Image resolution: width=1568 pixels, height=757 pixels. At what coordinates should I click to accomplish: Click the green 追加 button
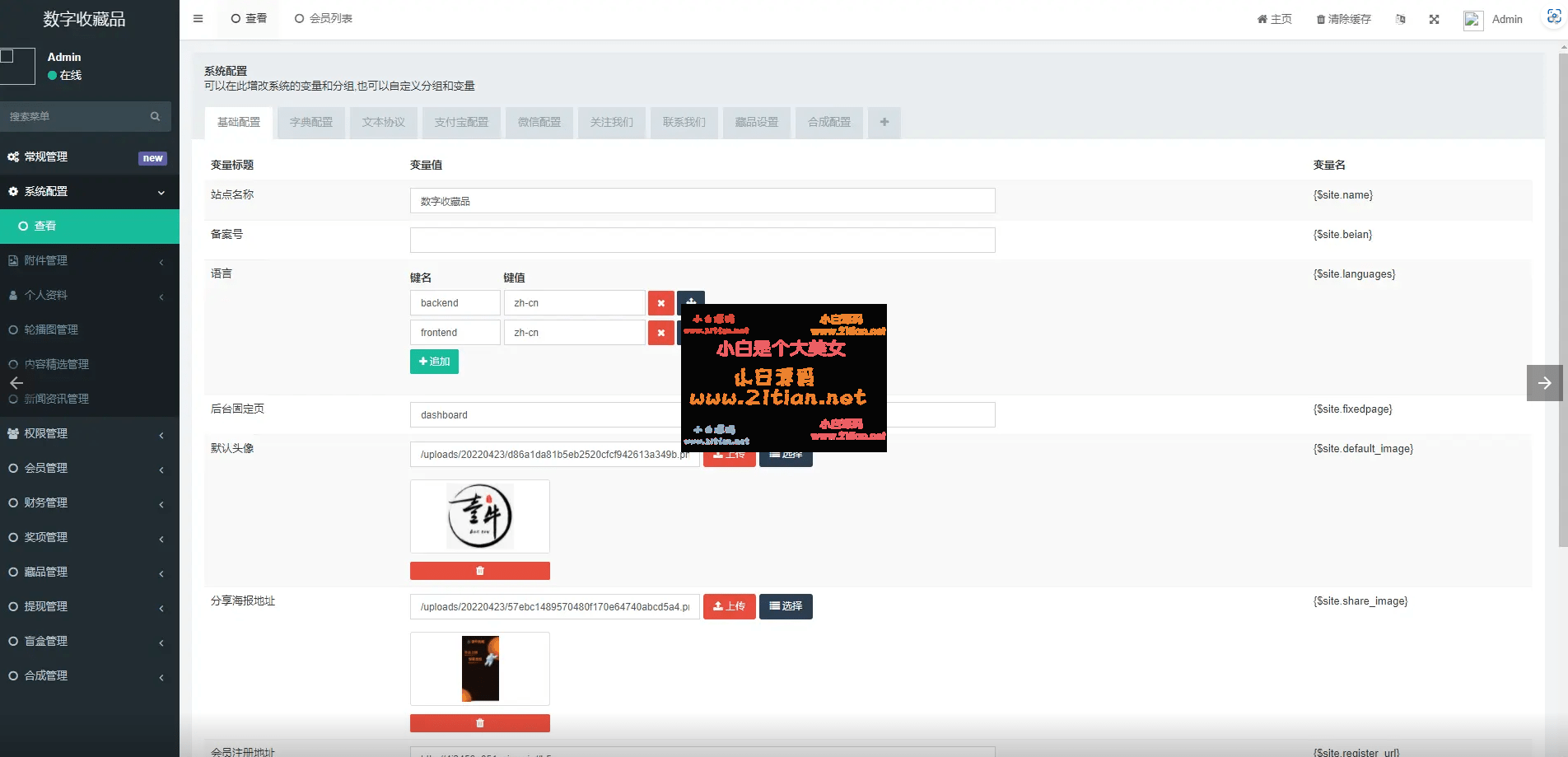coord(434,362)
